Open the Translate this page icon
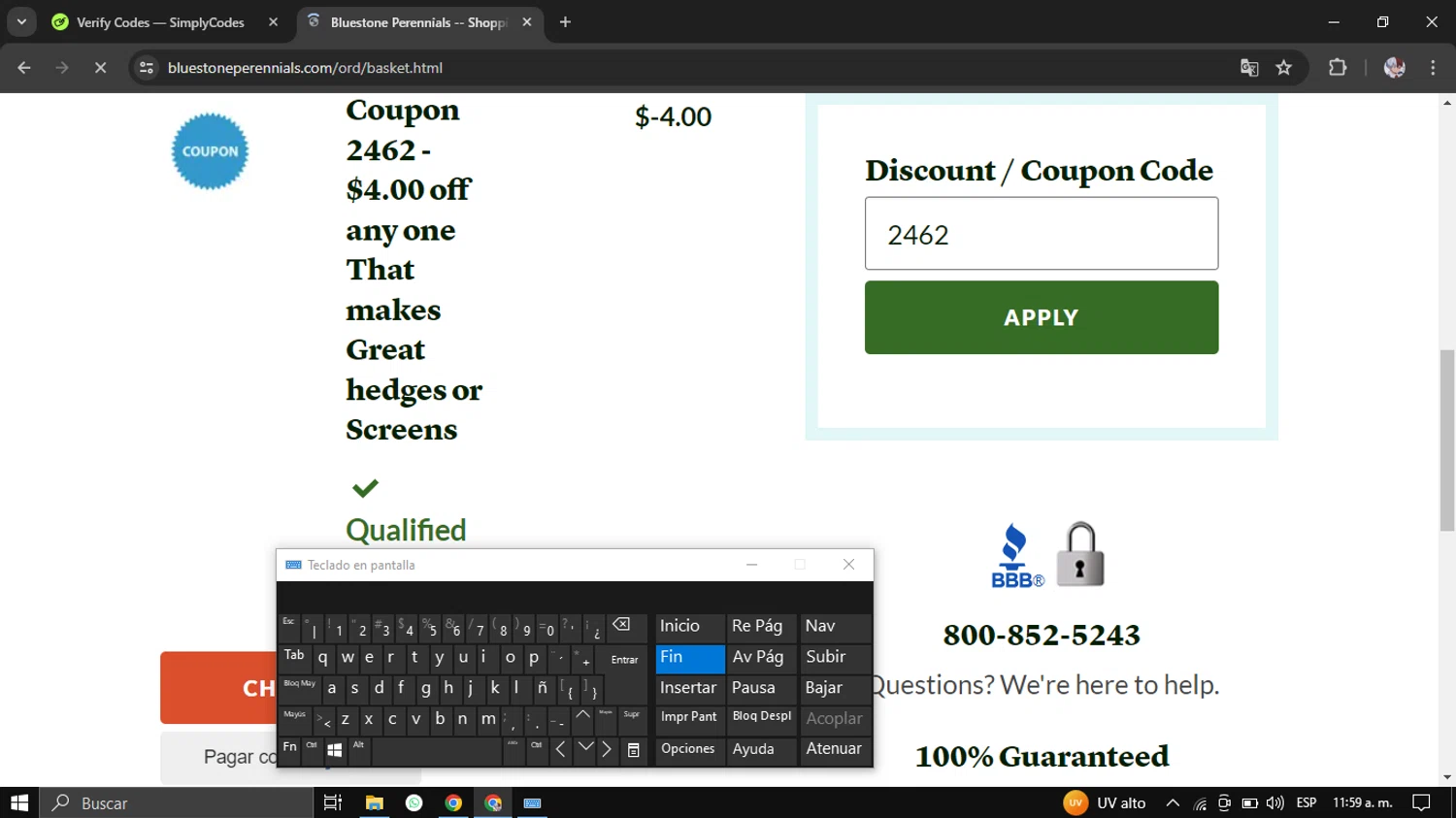Image resolution: width=1456 pixels, height=818 pixels. [1249, 68]
